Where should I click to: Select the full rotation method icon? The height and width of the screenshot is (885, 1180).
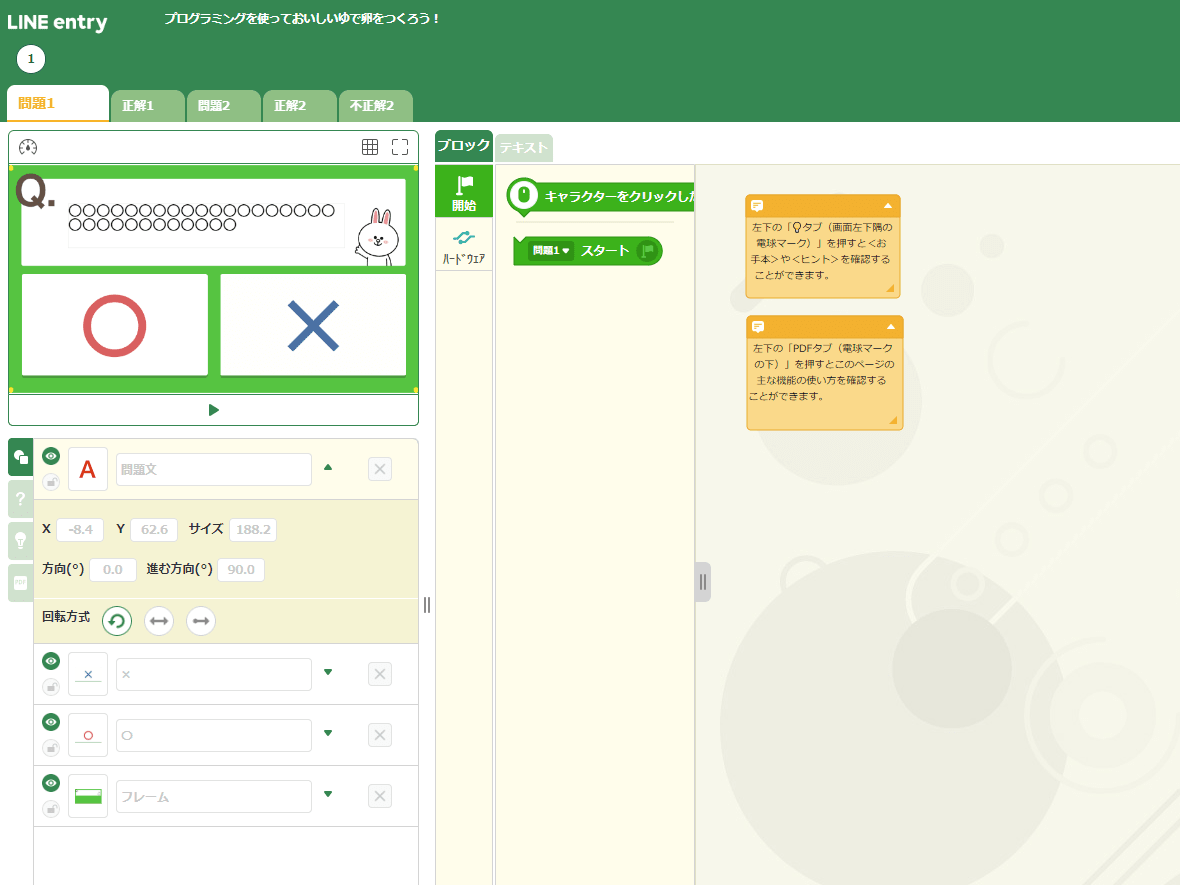point(117,621)
